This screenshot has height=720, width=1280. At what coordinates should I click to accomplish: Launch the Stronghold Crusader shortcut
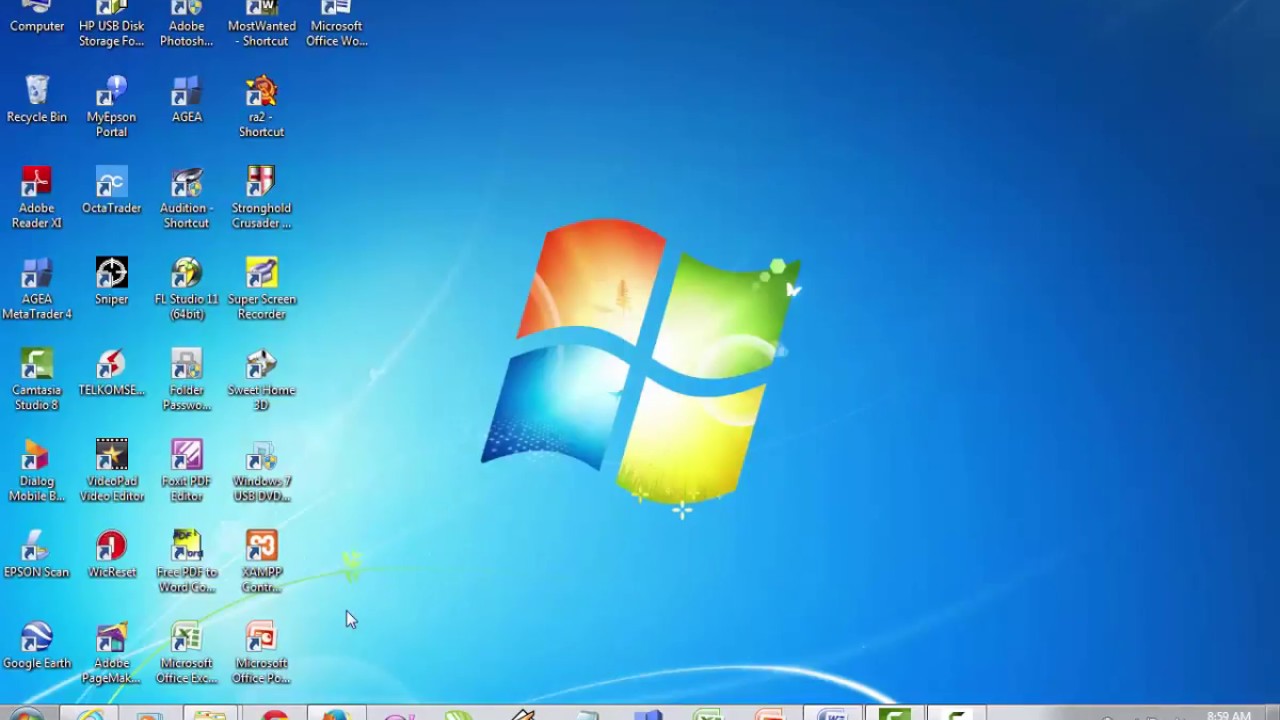(261, 197)
